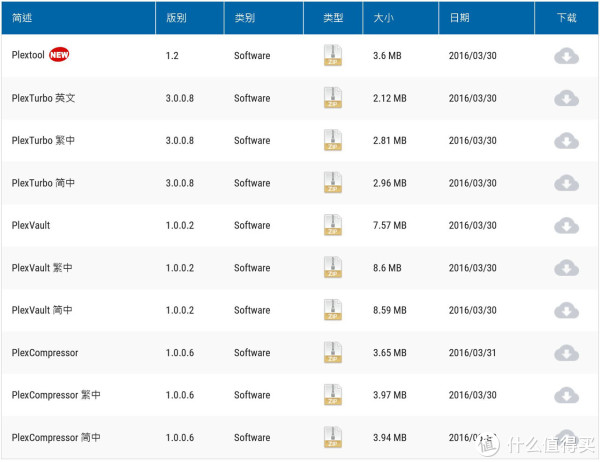Click the 2016/03/31 date cell

click(472, 353)
